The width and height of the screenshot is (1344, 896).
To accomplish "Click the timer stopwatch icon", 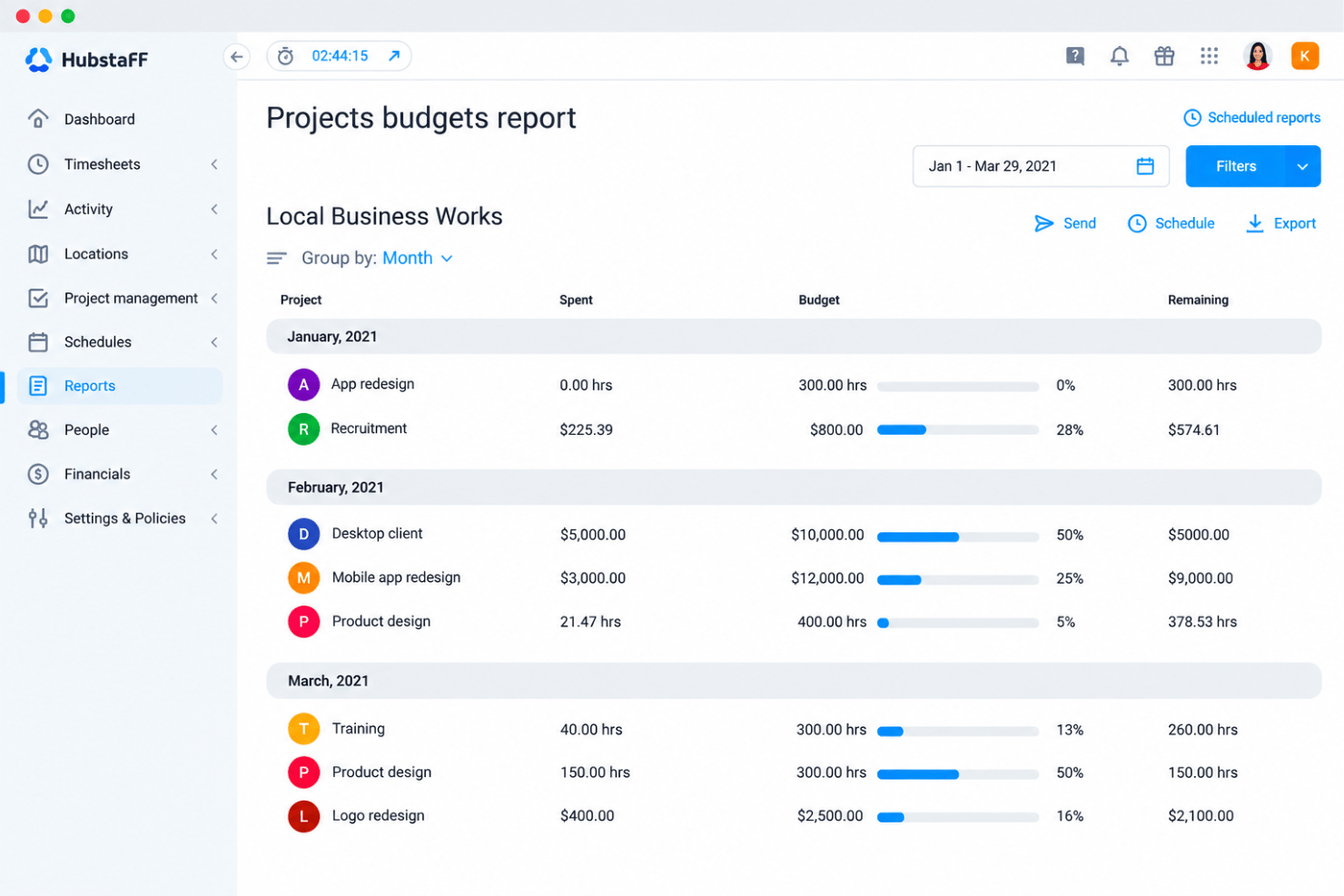I will (285, 56).
